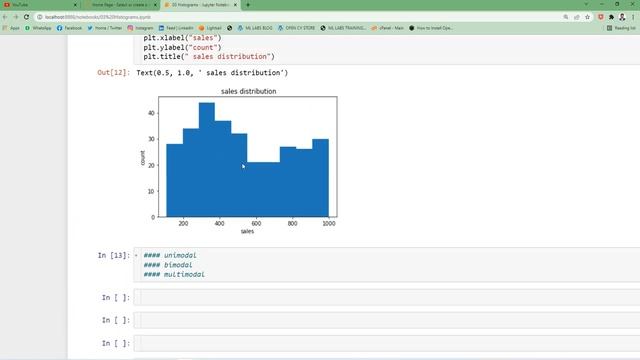This screenshot has height=360, width=640.
Task: Open the ML LABS TRAINING bookmark
Action: pyautogui.click(x=343, y=28)
